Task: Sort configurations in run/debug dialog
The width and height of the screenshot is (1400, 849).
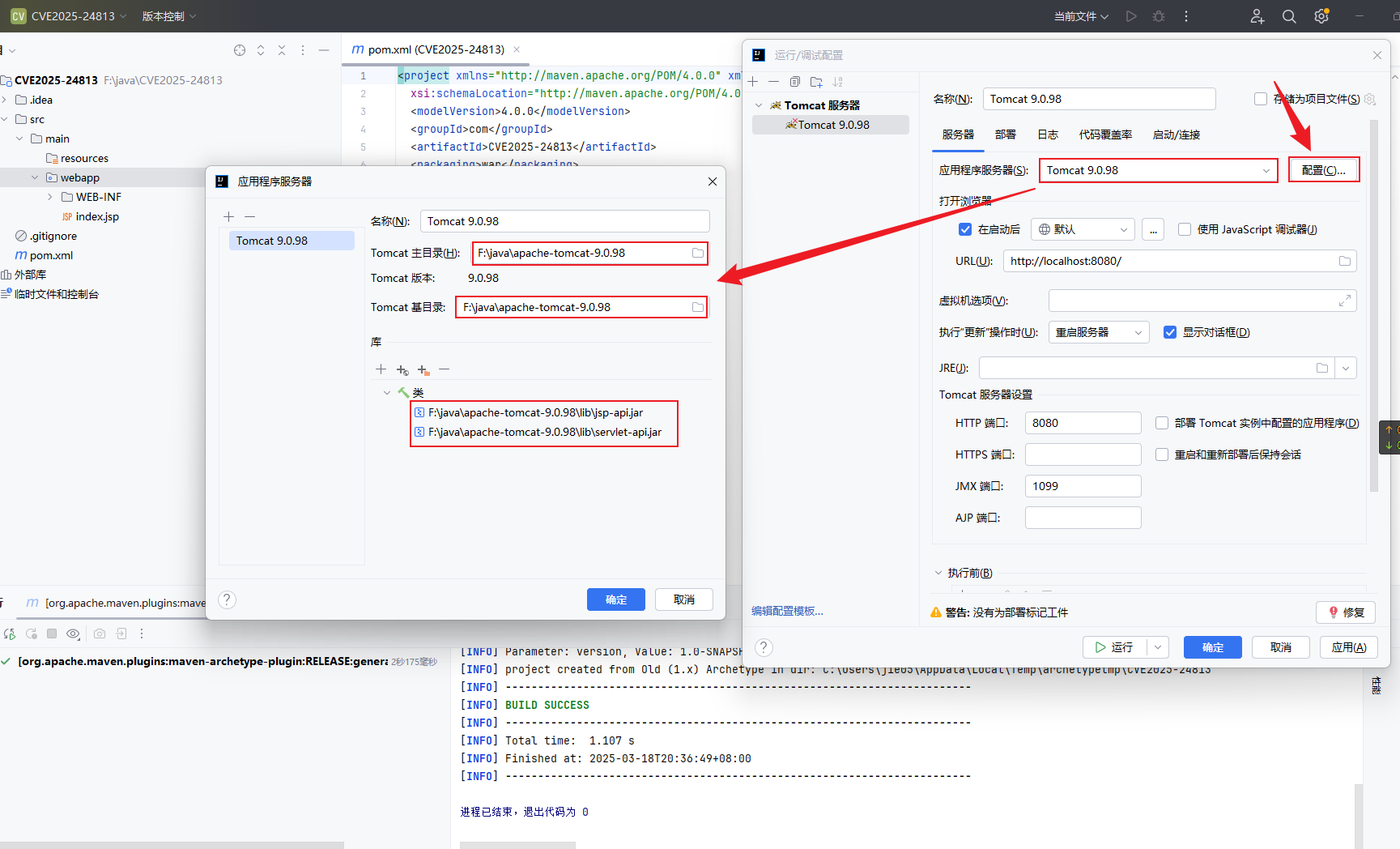Action: click(838, 82)
